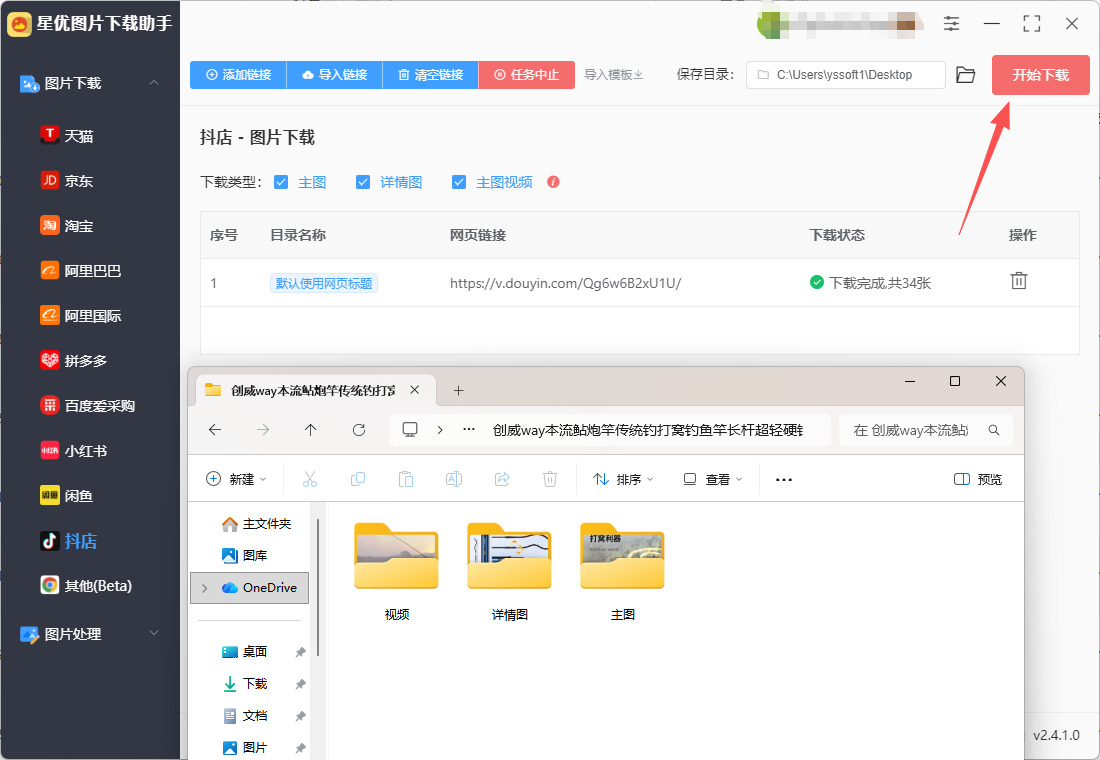Screen dimensions: 1100x760
Task: Open 文档 in Explorer quick access
Action: point(244,716)
